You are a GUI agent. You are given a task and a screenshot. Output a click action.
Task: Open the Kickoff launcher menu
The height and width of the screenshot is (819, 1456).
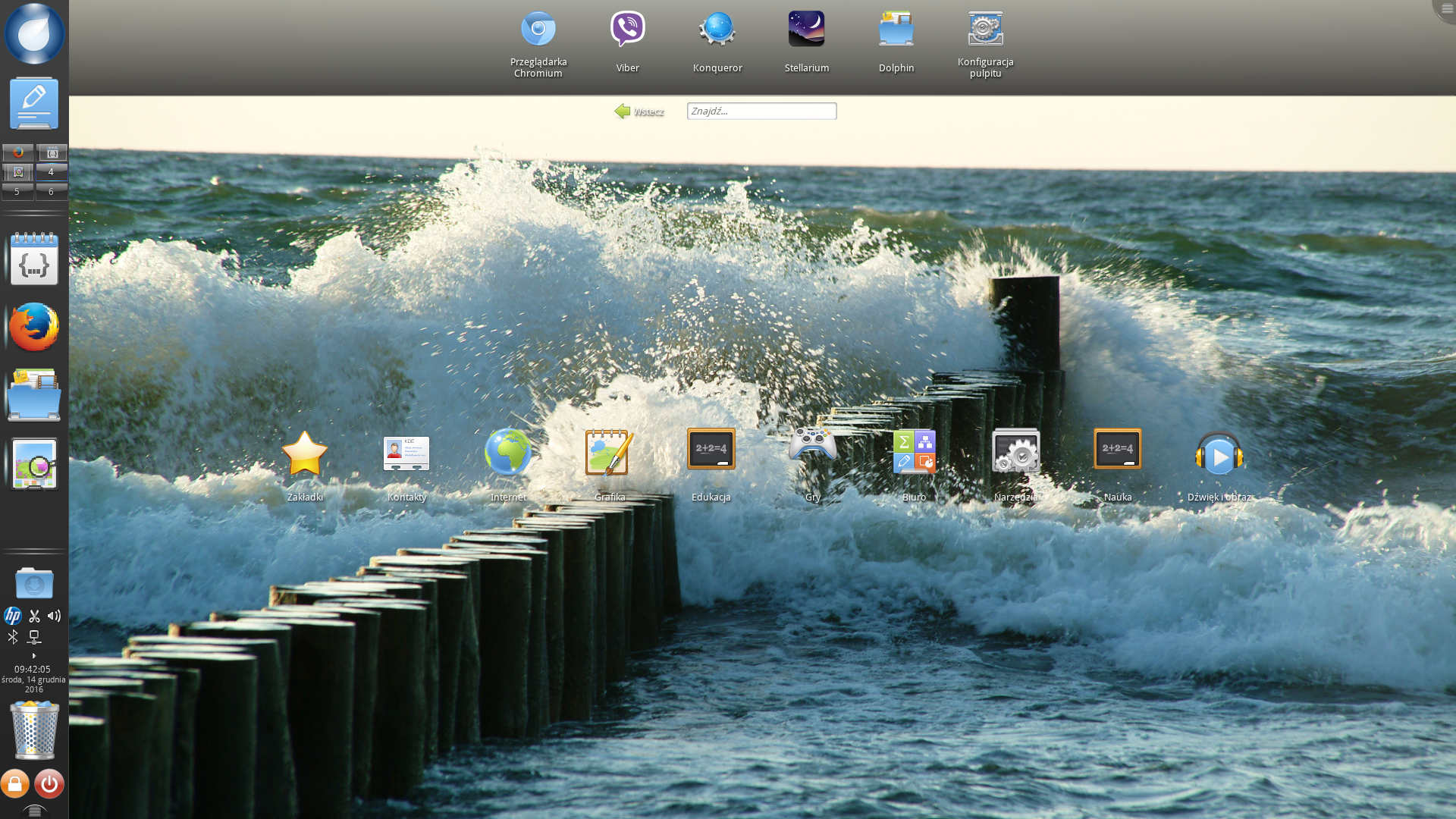[34, 34]
